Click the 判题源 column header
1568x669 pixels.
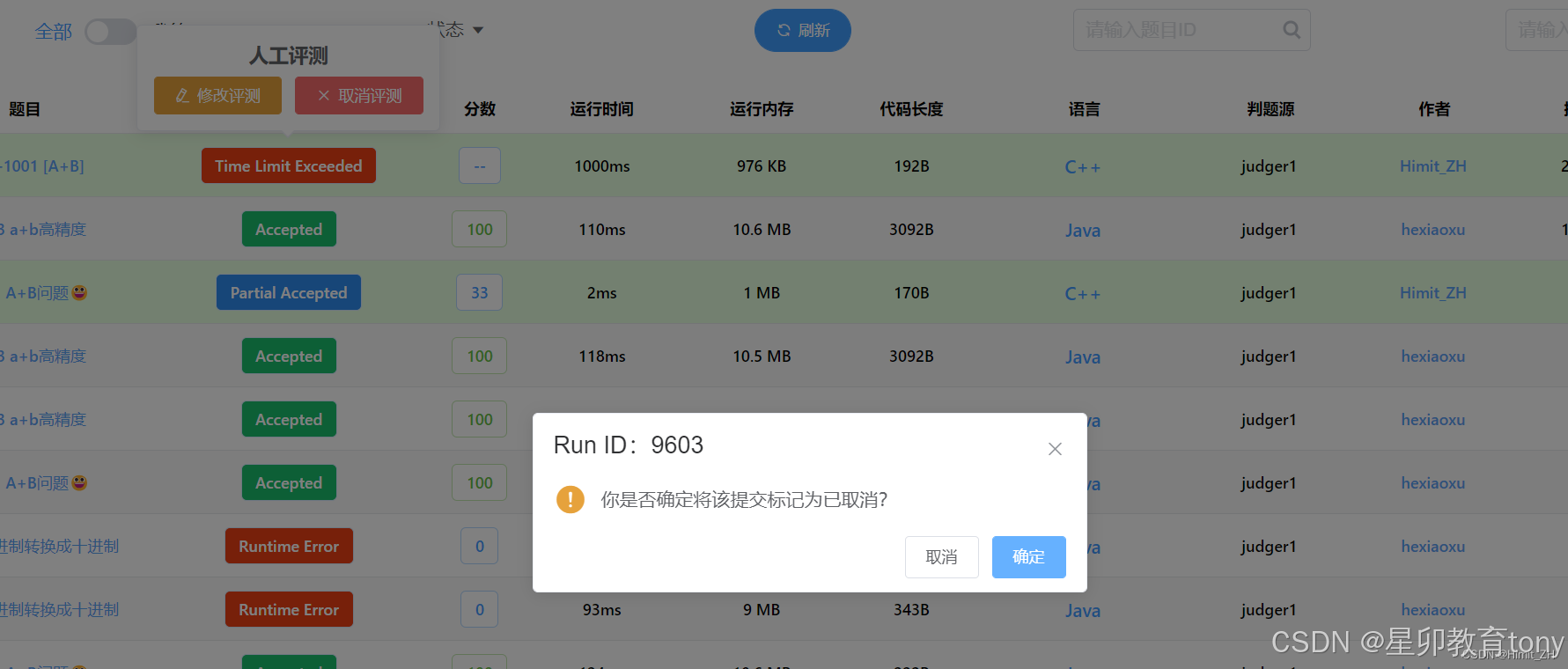1270,109
